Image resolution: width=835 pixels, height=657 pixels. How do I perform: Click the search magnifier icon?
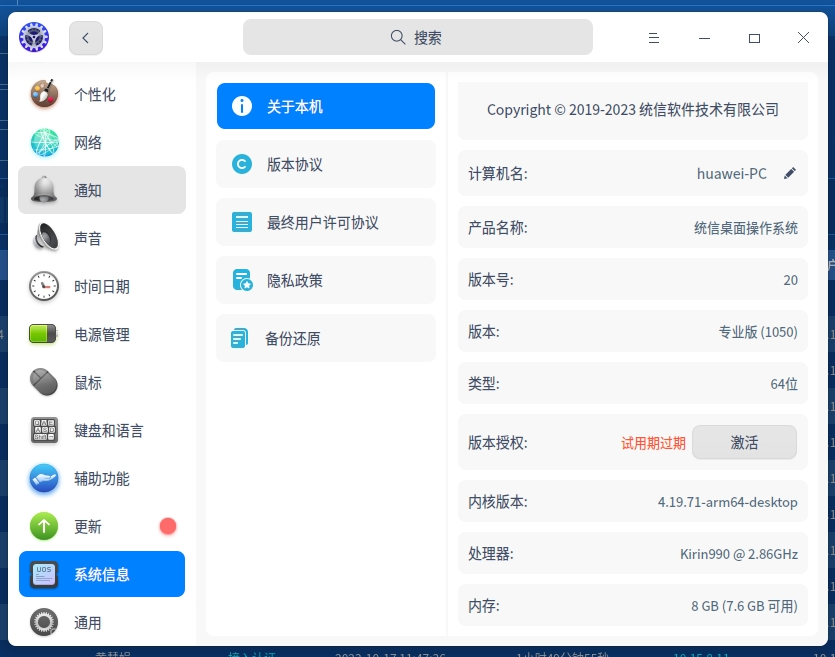[x=398, y=37]
